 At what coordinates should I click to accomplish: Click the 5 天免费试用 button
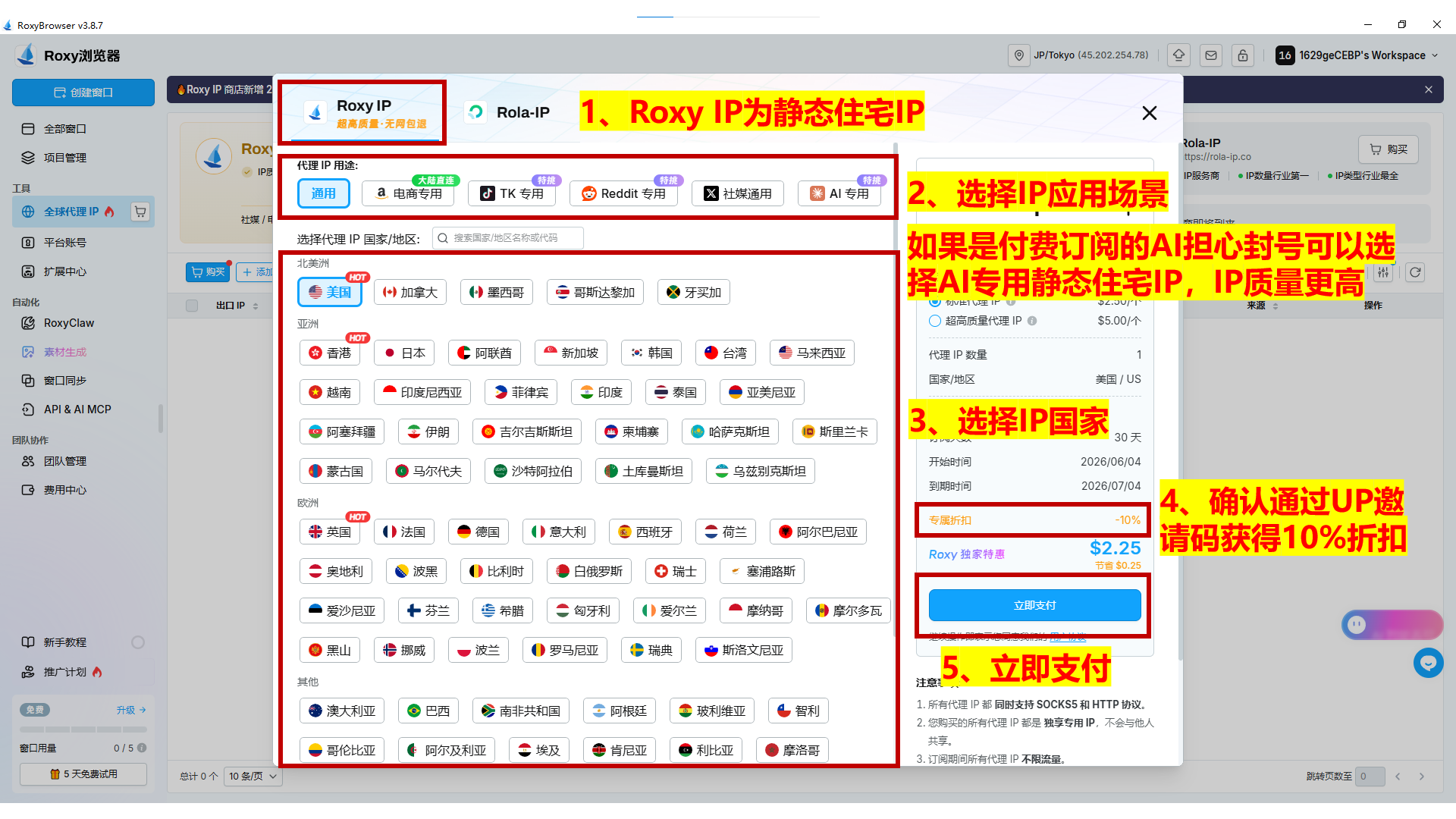click(x=83, y=774)
